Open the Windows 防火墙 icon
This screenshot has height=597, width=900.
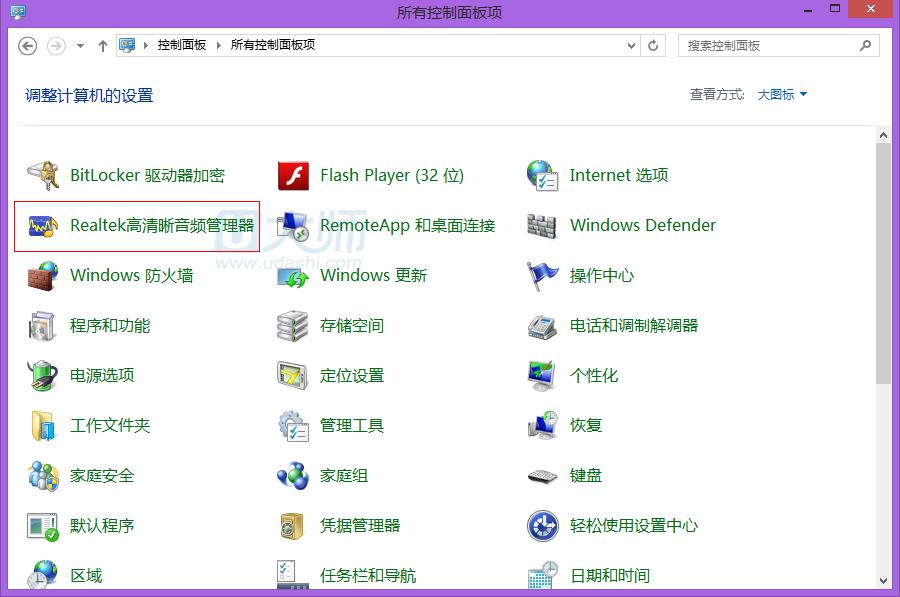coord(43,276)
